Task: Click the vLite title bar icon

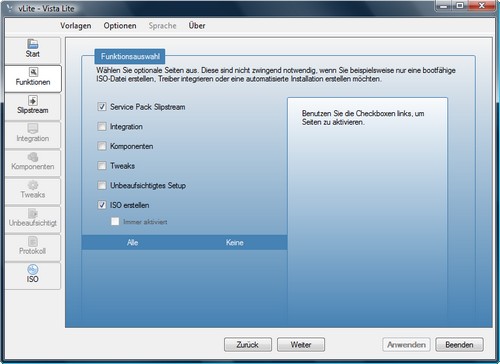Action: (9, 8)
